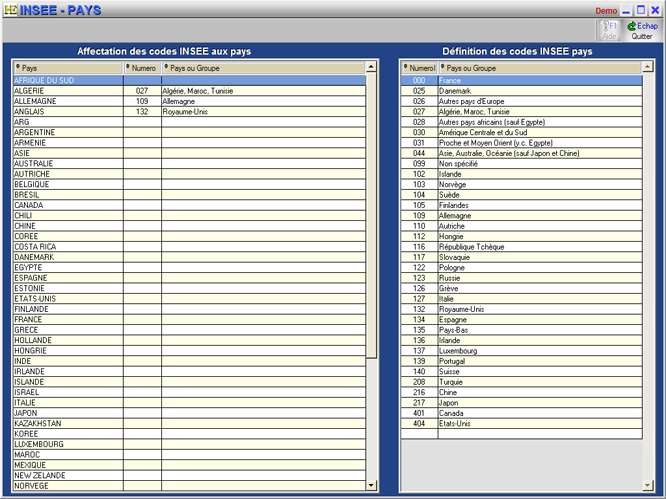The image size is (666, 499).
Task: Maximize the INSEE - PAYS window
Action: tap(641, 10)
